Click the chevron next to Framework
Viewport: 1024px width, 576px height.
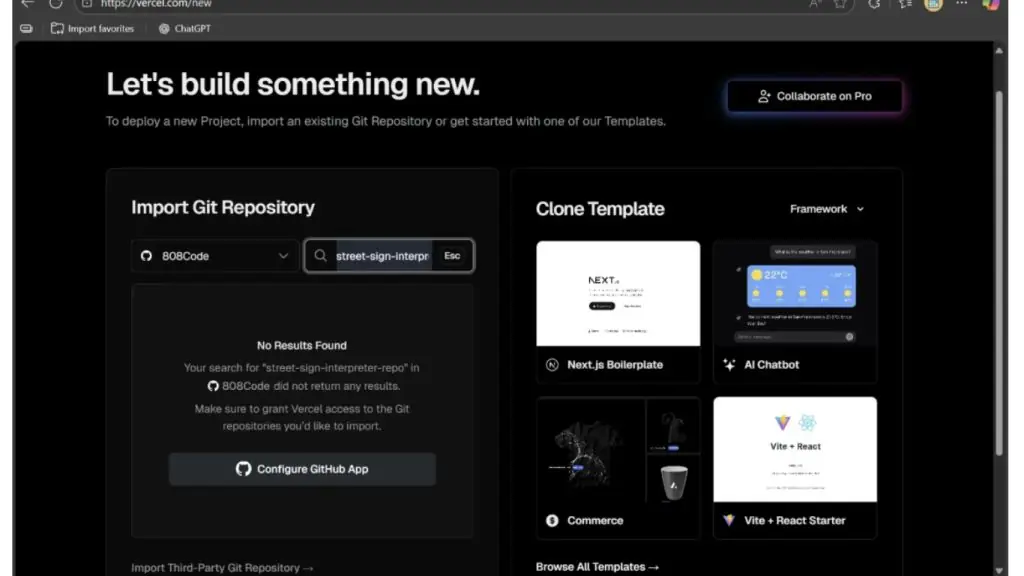coord(860,209)
